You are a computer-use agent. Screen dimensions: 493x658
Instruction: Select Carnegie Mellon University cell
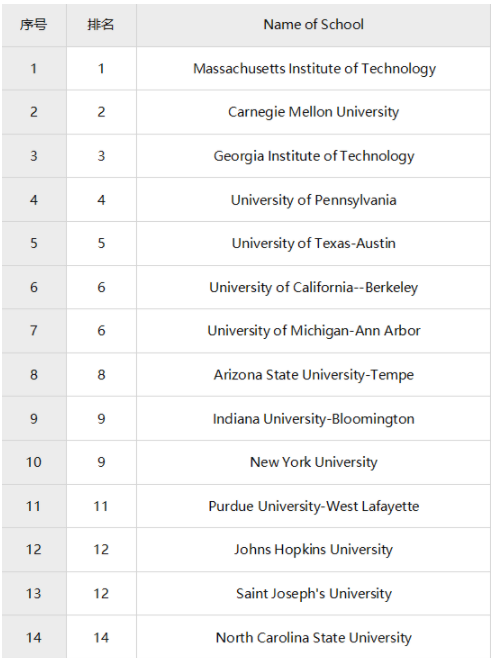[x=313, y=112]
